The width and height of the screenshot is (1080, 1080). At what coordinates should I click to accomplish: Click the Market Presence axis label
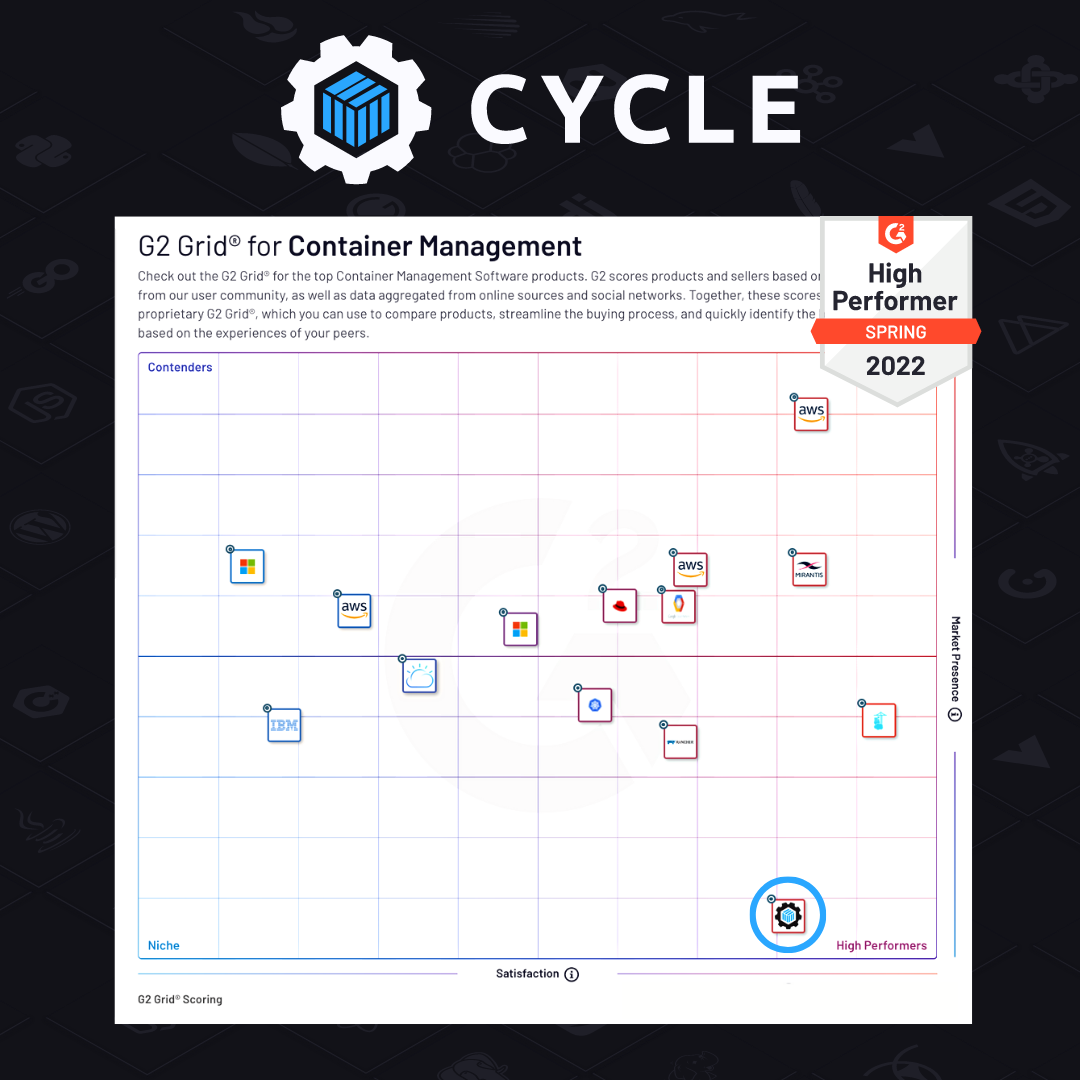point(955,658)
